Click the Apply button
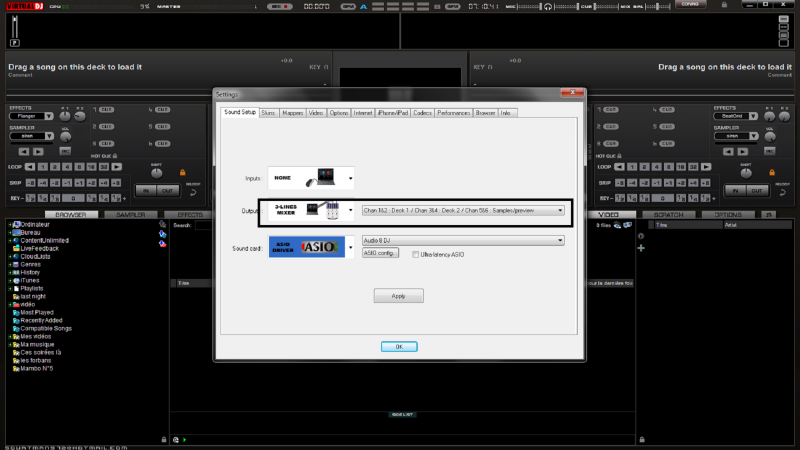800x450 pixels. (398, 296)
